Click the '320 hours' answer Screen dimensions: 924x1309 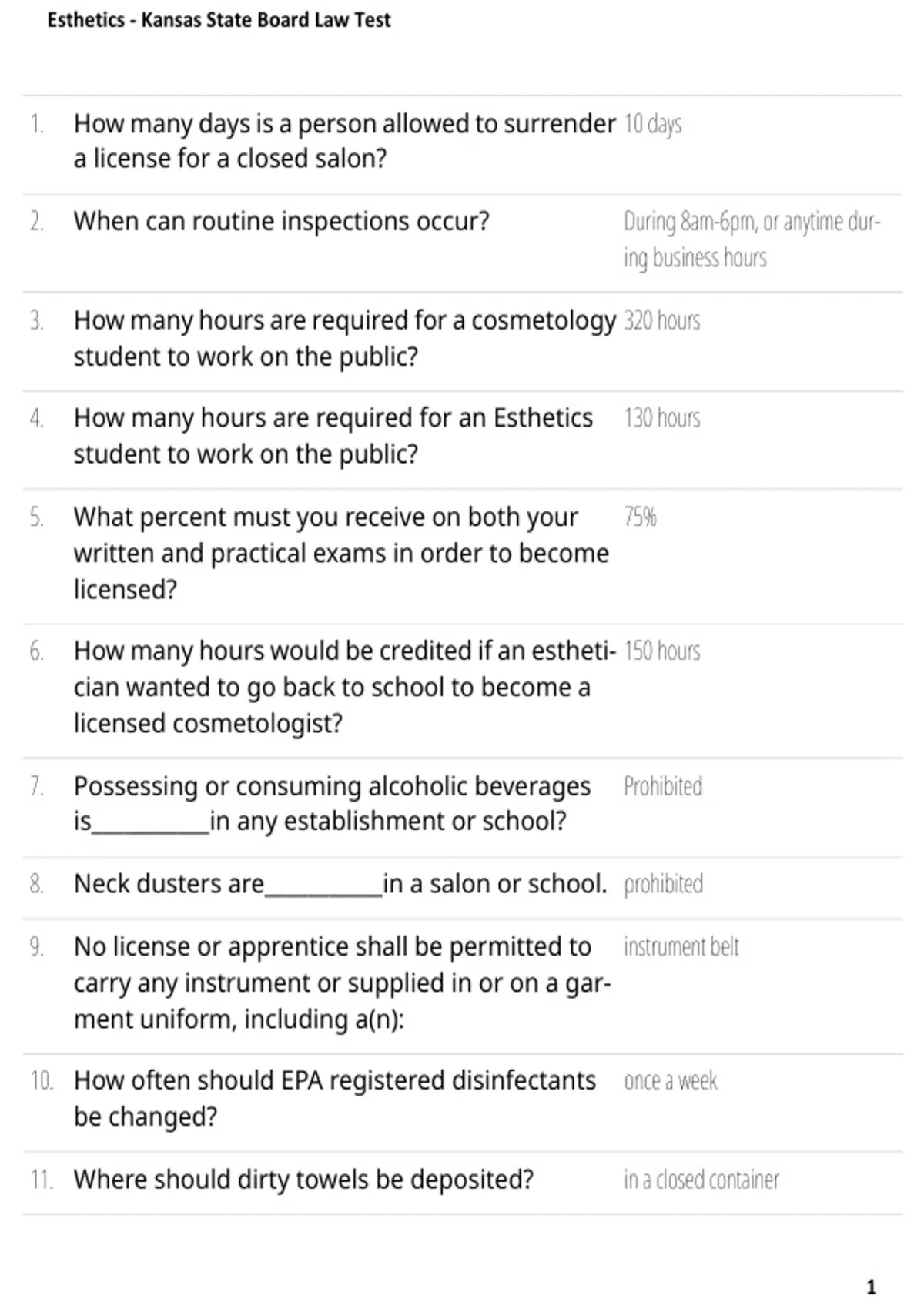tap(662, 320)
